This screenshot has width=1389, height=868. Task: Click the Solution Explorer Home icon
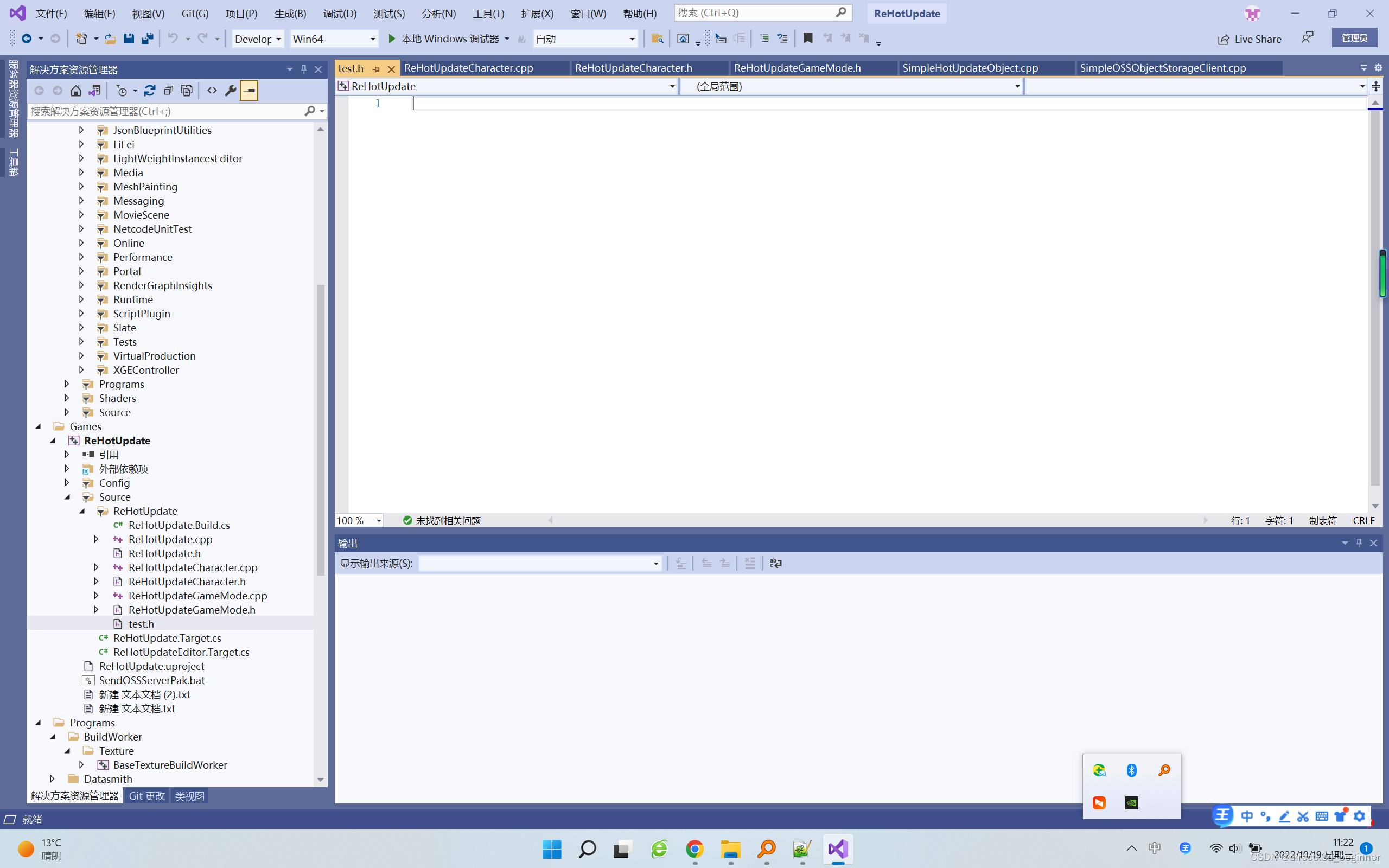click(76, 91)
